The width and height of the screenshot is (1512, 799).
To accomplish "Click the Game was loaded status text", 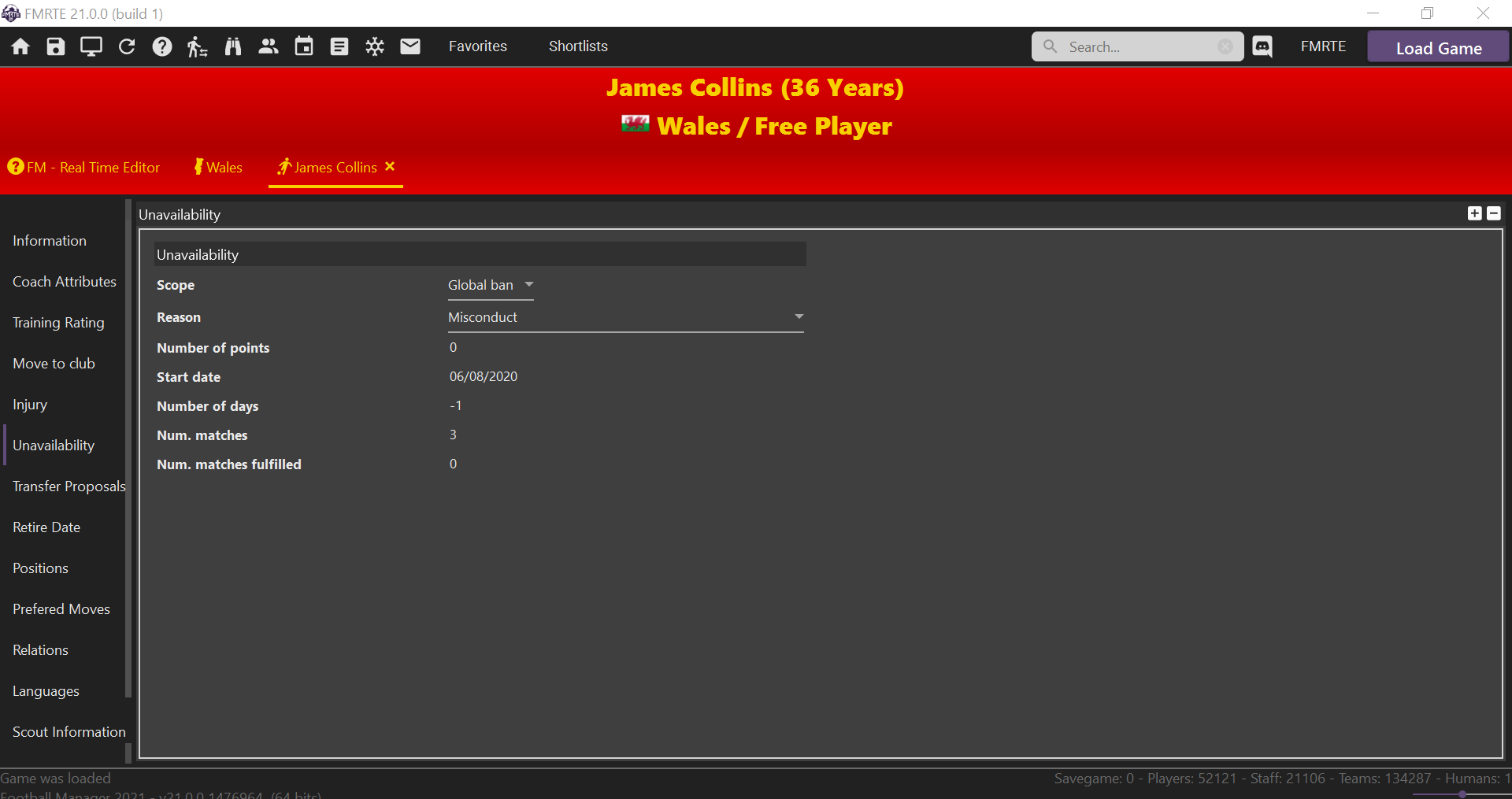I will coord(55,778).
